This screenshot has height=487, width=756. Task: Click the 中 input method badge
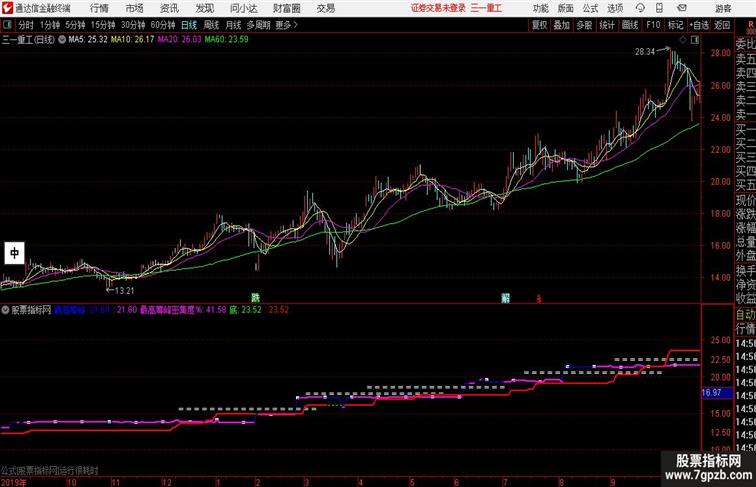[14, 253]
